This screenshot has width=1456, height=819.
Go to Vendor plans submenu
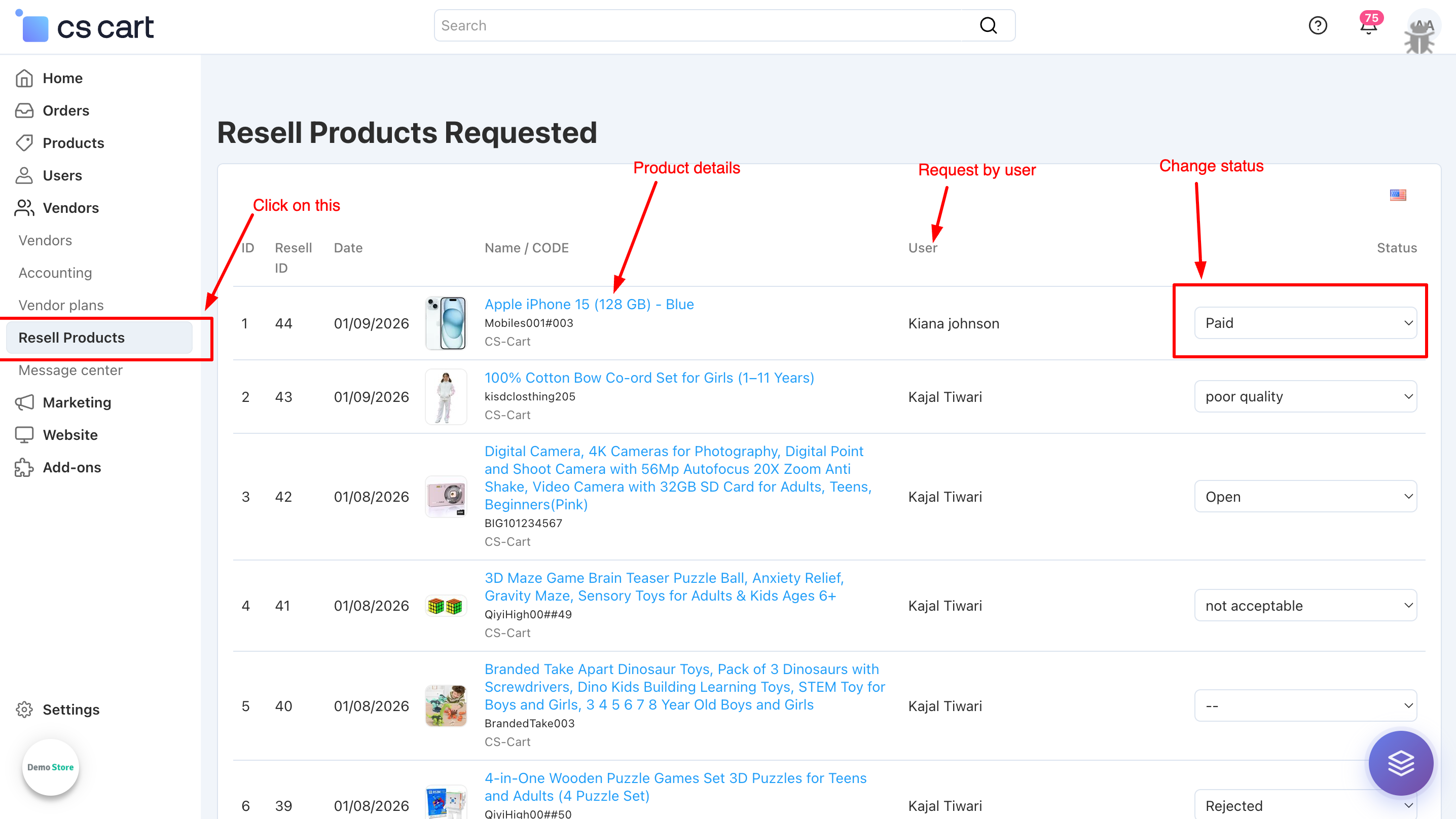(x=61, y=305)
